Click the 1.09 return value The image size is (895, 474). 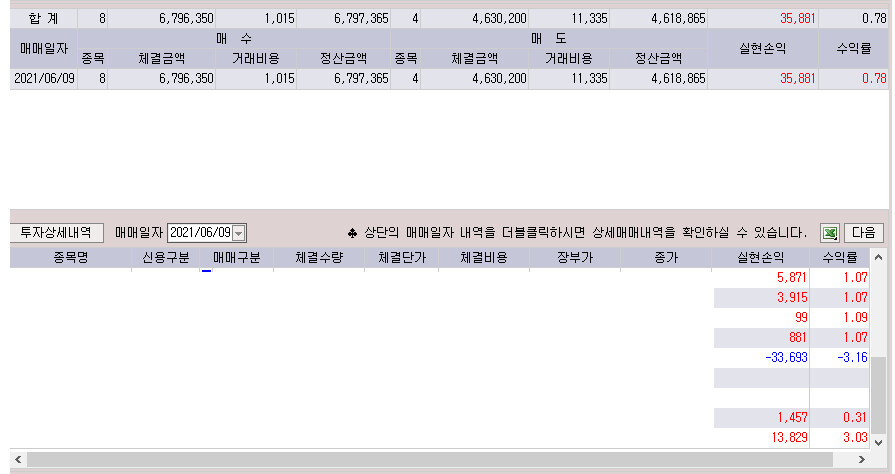pos(855,318)
